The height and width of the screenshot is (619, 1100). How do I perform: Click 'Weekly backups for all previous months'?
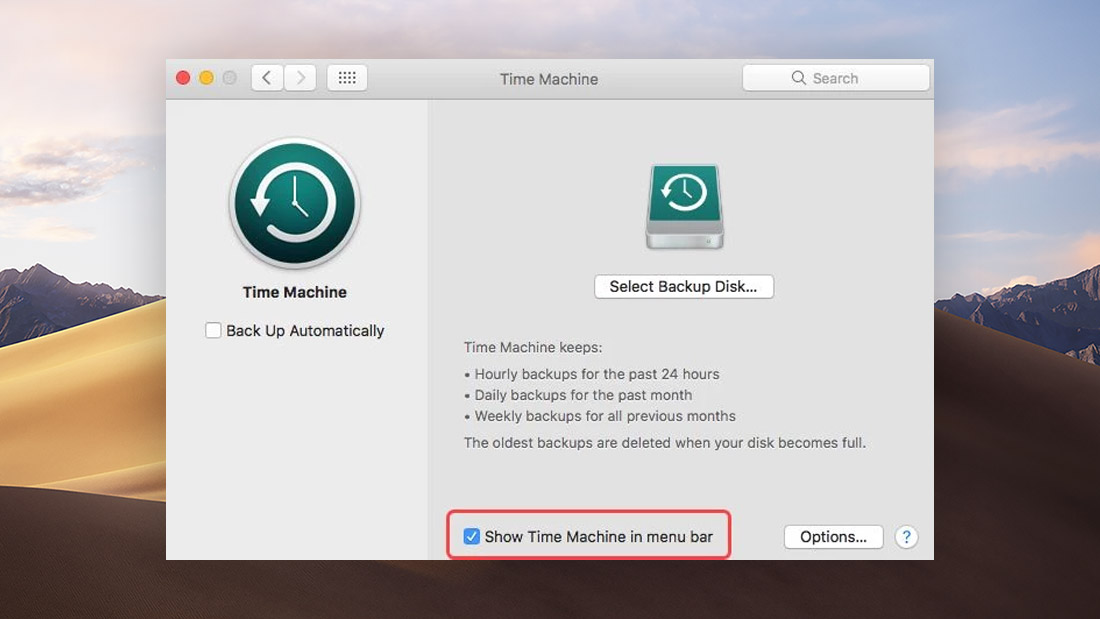605,416
